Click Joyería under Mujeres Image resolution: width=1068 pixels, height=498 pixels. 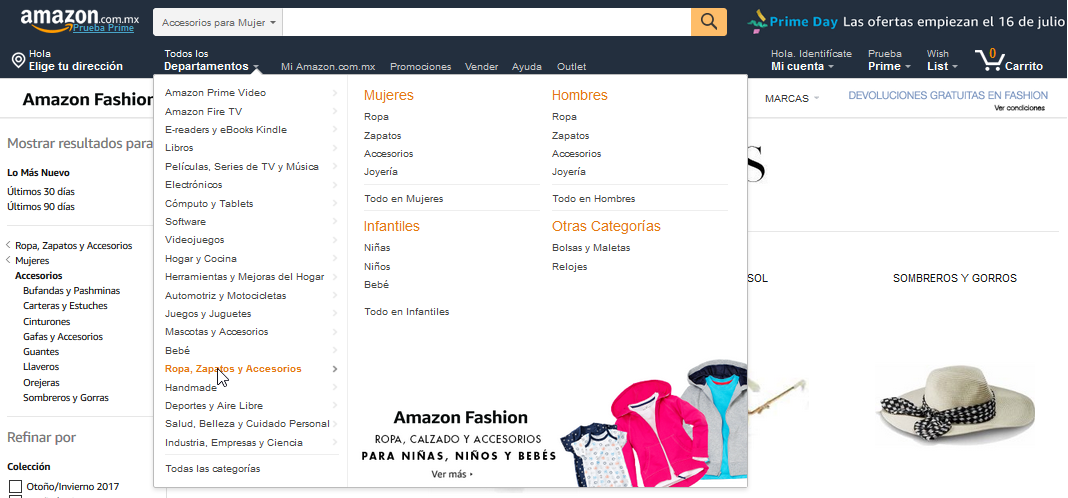pos(381,172)
